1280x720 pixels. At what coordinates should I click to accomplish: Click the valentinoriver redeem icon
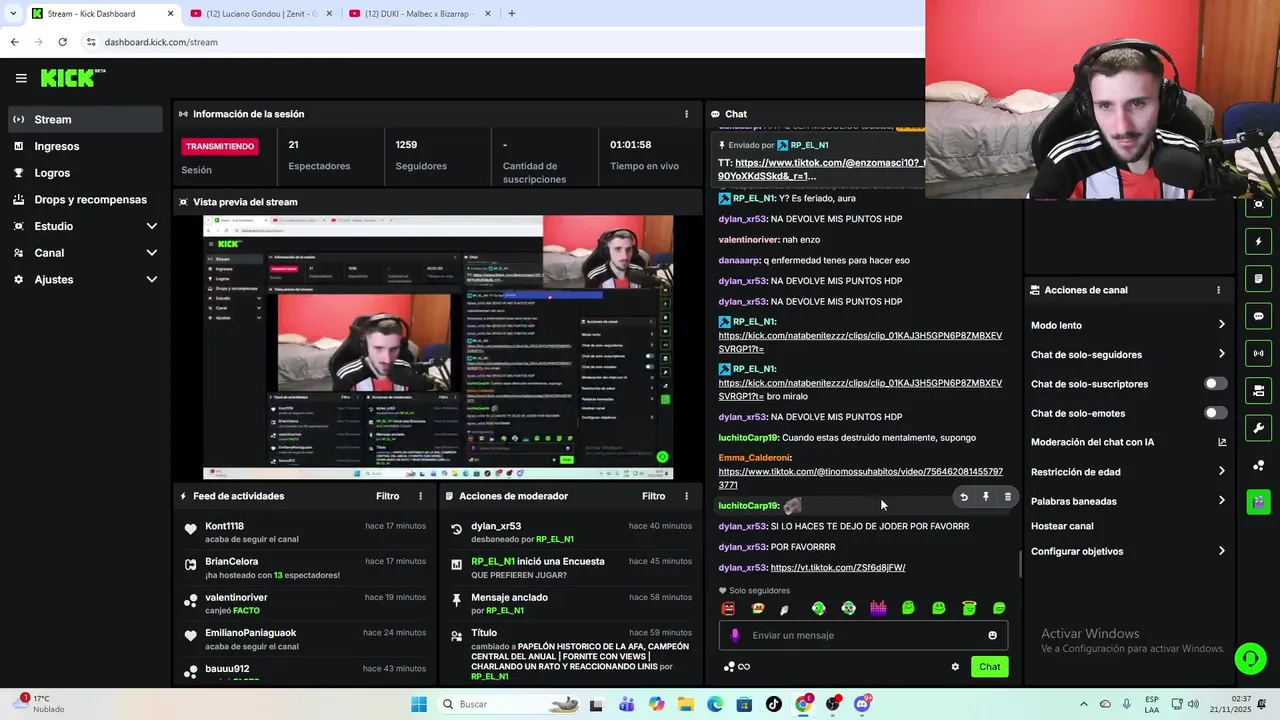click(190, 601)
